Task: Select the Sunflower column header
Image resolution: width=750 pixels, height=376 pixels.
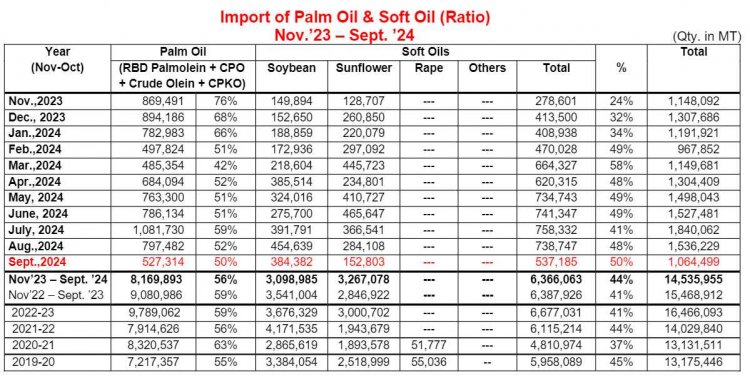Action: [364, 68]
